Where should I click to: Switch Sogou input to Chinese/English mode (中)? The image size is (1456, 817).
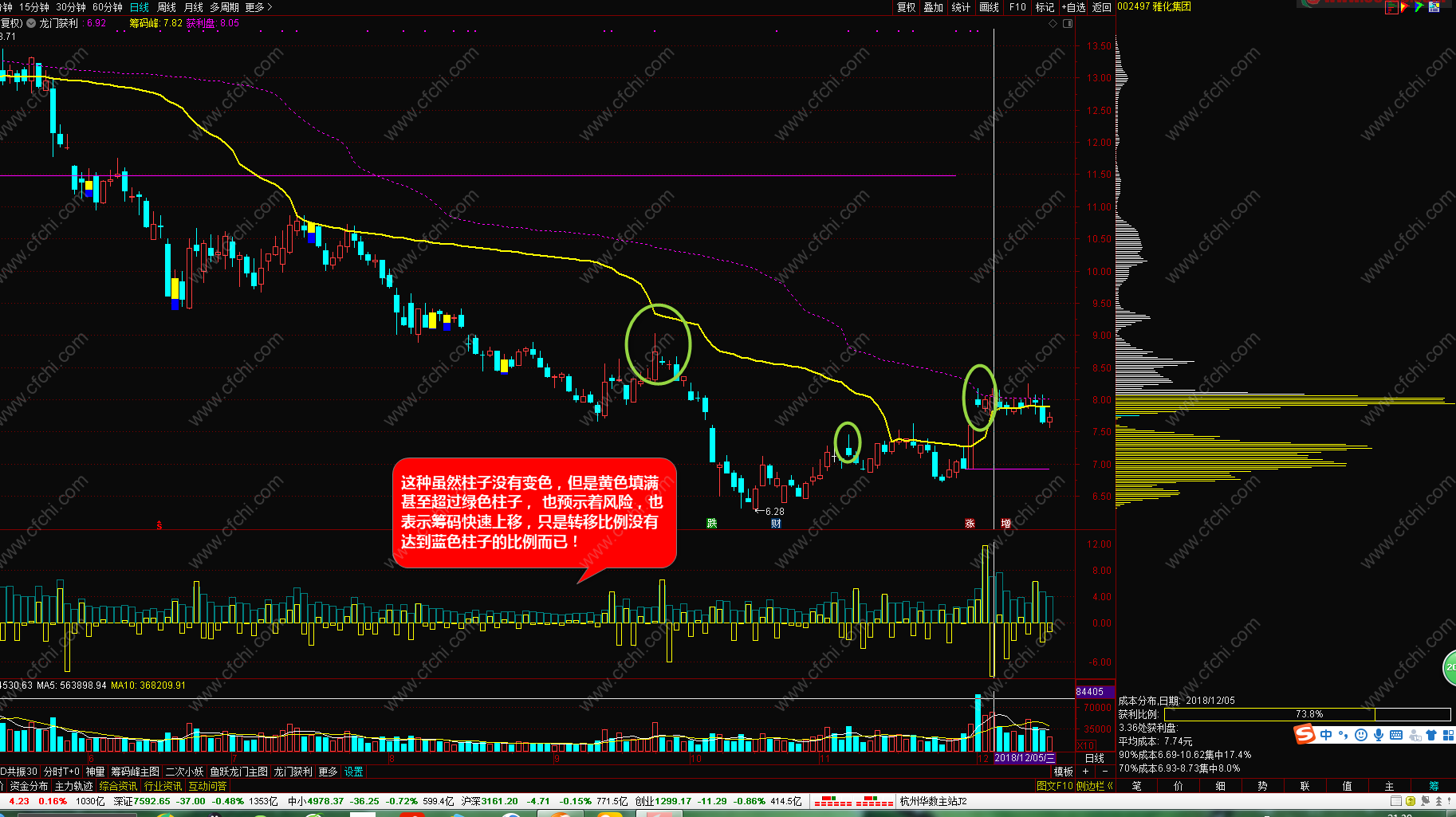click(x=1325, y=735)
